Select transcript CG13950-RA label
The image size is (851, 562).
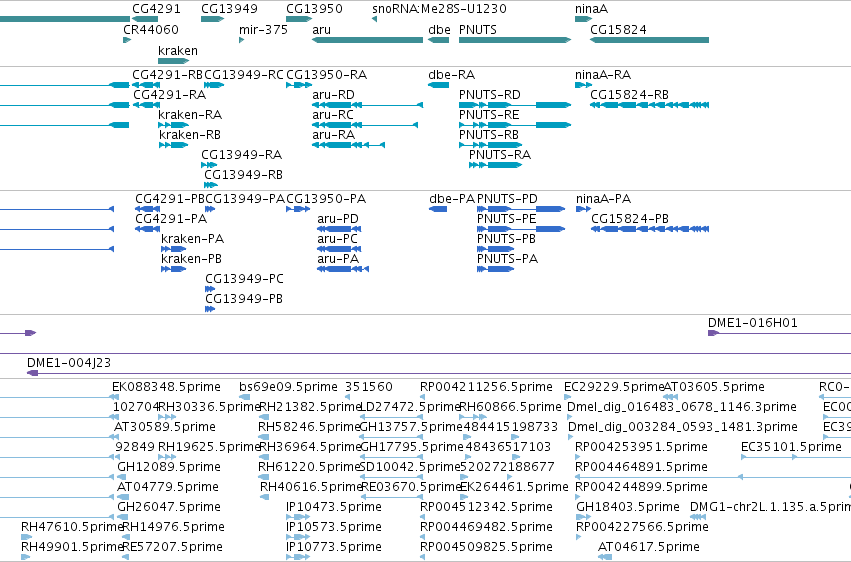coord(327,75)
